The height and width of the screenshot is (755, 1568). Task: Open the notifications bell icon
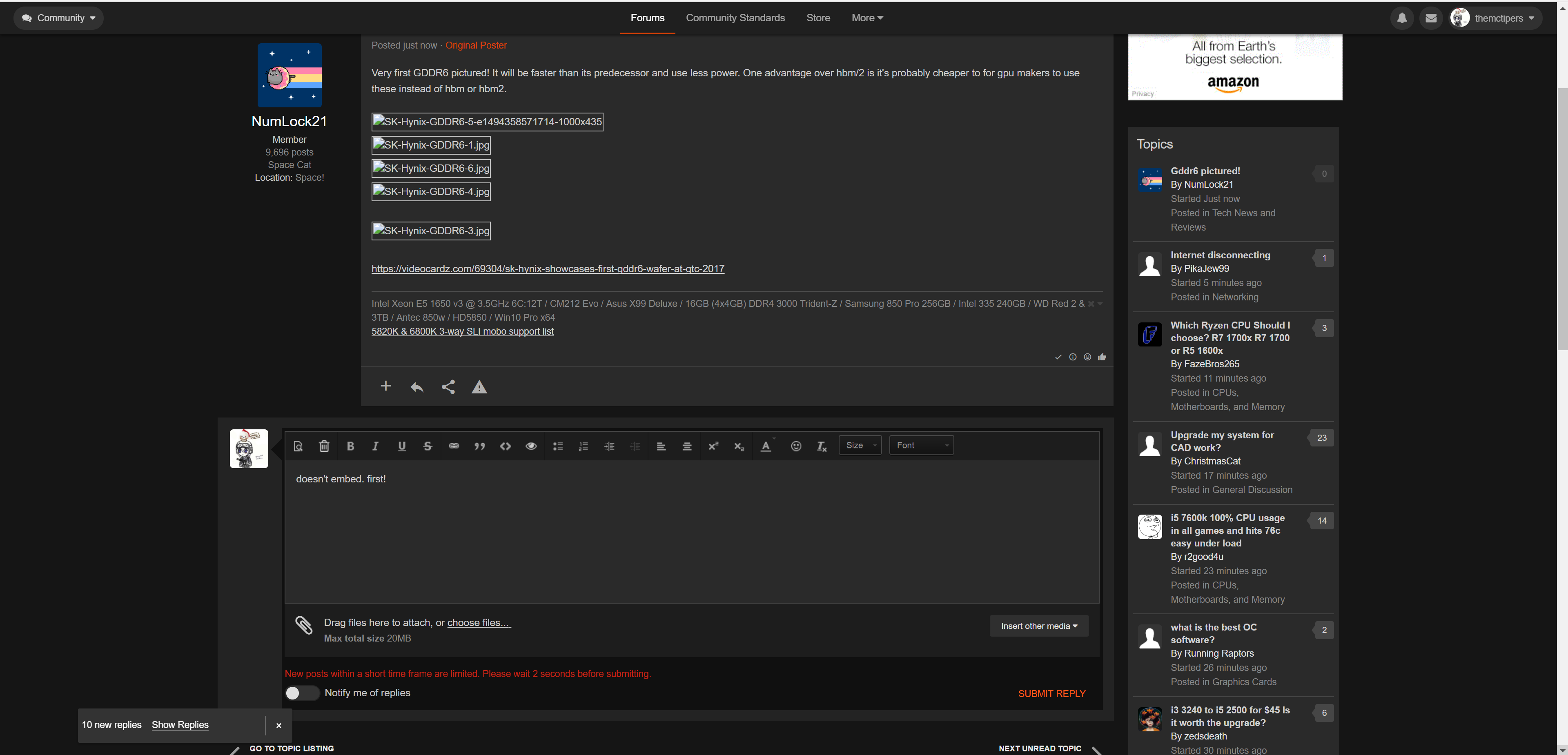(1402, 18)
